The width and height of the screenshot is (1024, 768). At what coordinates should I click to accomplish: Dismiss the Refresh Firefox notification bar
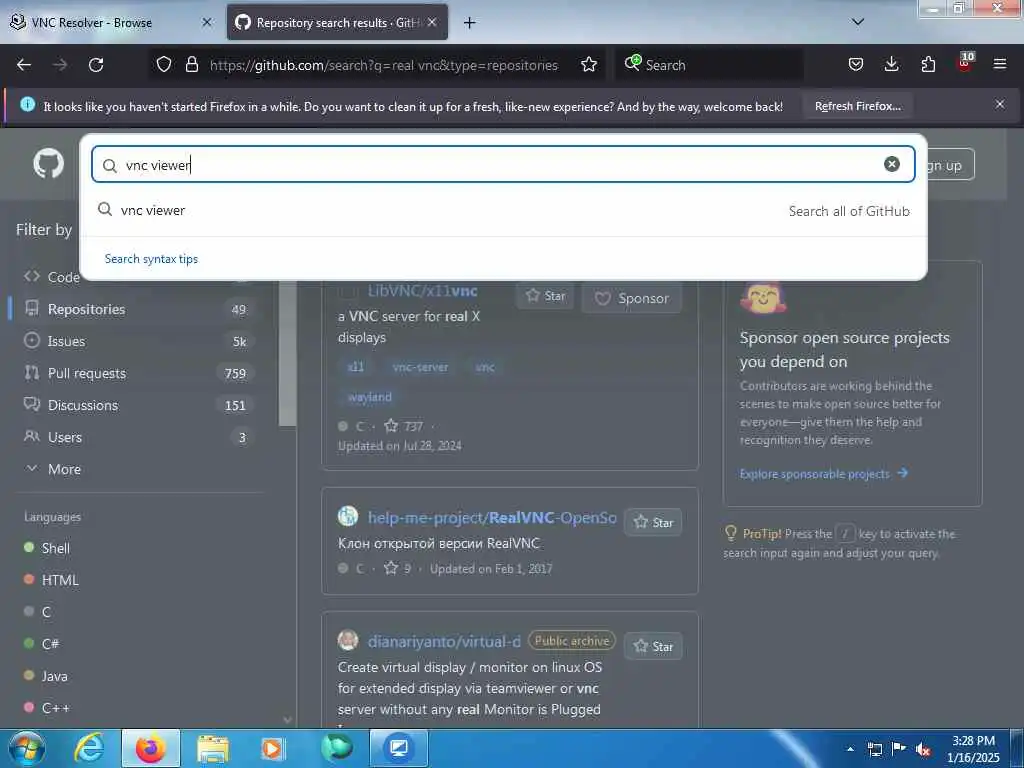coord(1000,104)
